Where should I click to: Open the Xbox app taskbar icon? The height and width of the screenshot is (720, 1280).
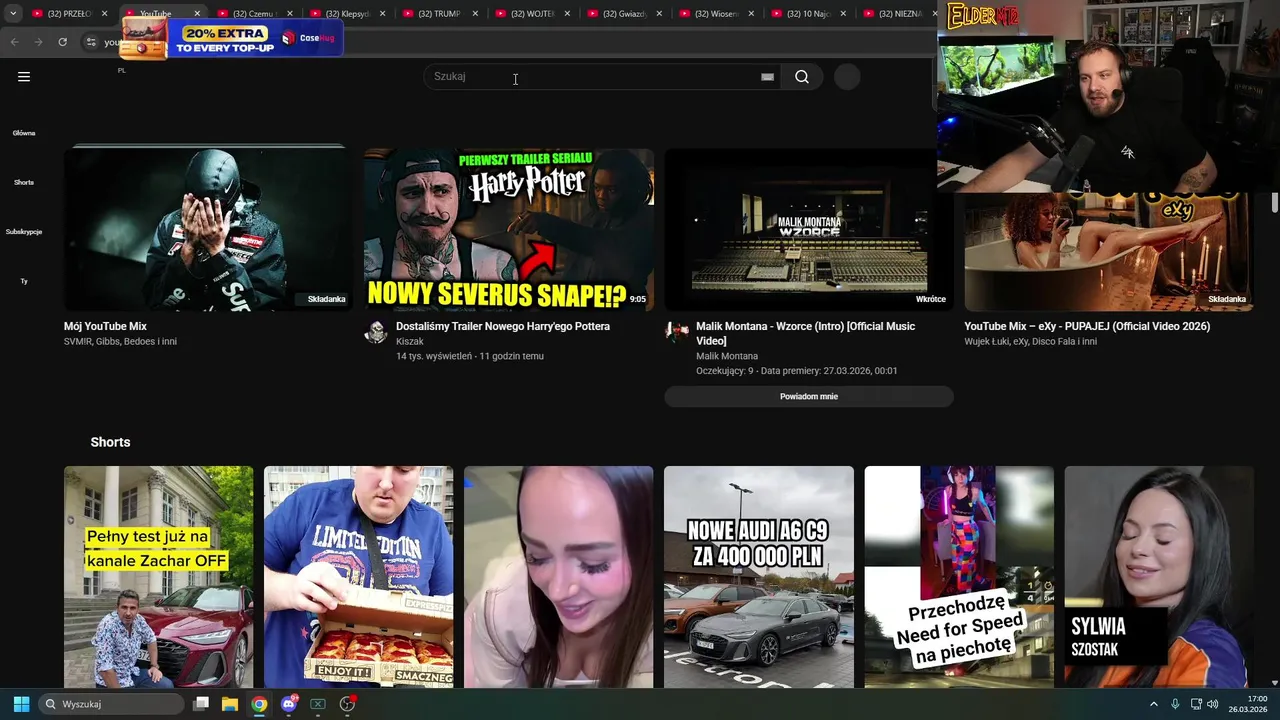[x=318, y=704]
